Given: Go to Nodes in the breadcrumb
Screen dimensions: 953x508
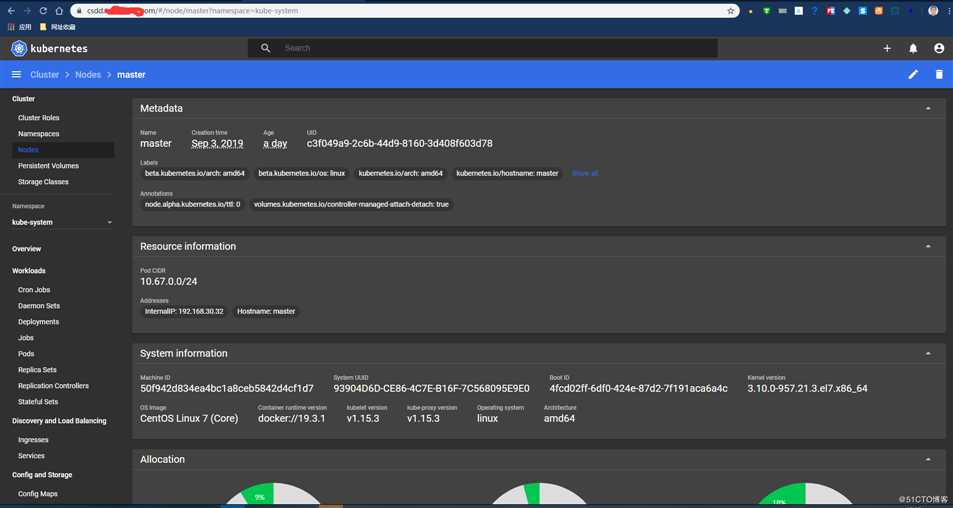Looking at the screenshot, I should click(x=88, y=75).
